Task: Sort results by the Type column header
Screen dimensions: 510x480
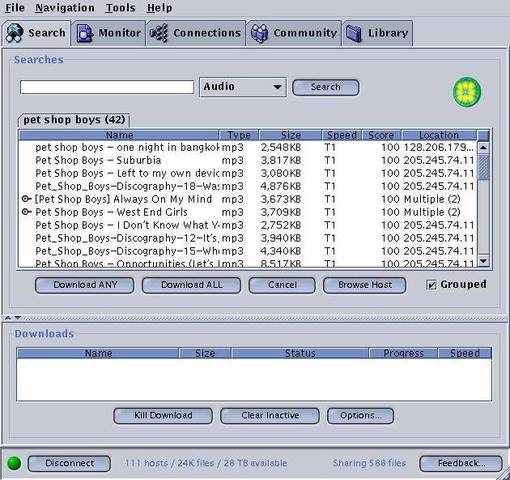Action: (239, 135)
